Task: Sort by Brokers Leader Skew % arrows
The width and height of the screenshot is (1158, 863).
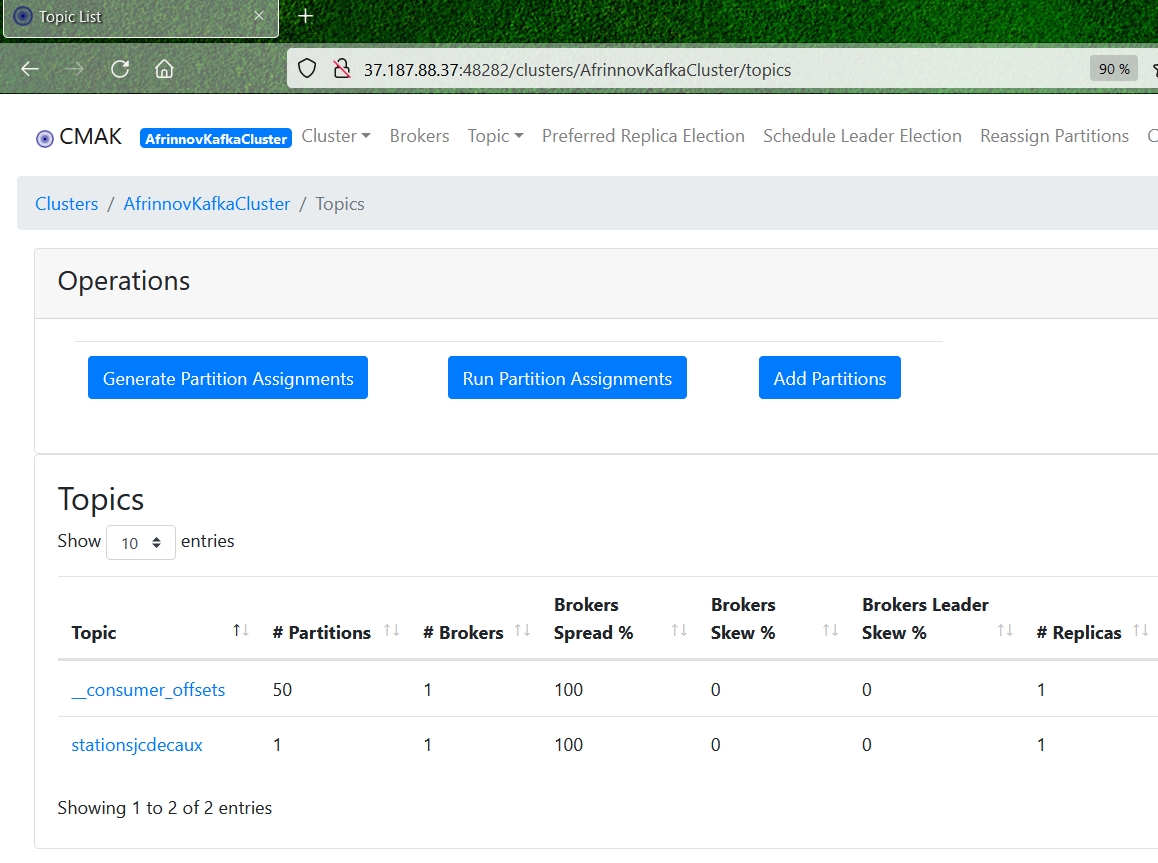Action: coord(1005,631)
